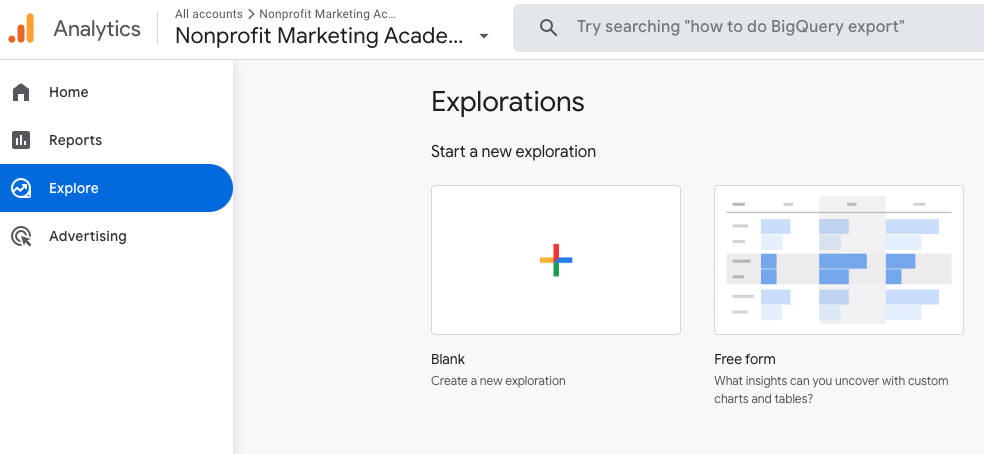
Task: Click the Google Analytics logo icon
Action: point(22,28)
